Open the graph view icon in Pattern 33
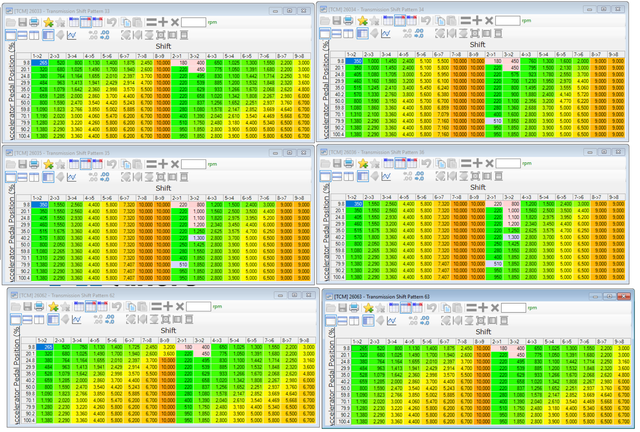 click(71, 35)
